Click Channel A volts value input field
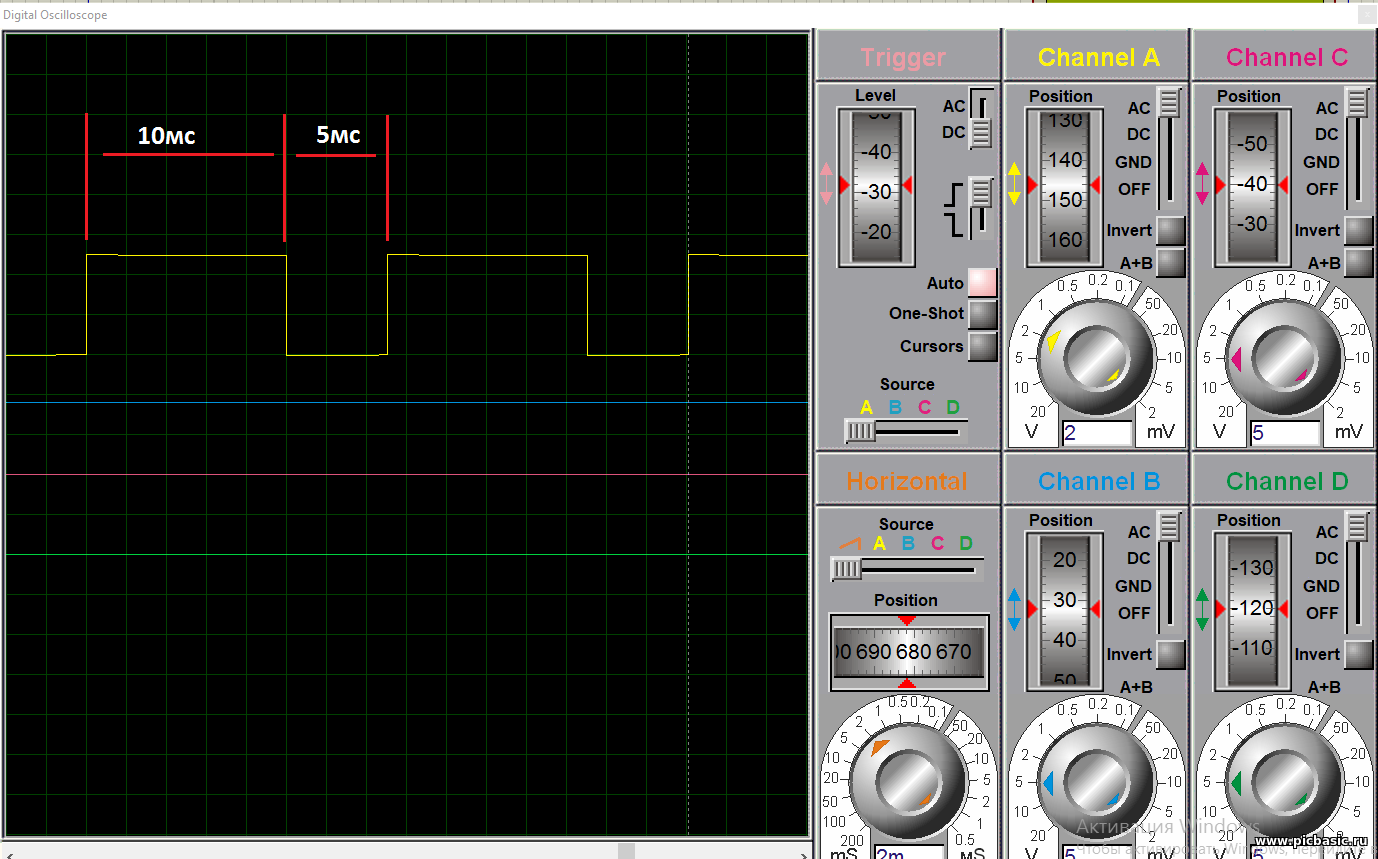 1096,433
